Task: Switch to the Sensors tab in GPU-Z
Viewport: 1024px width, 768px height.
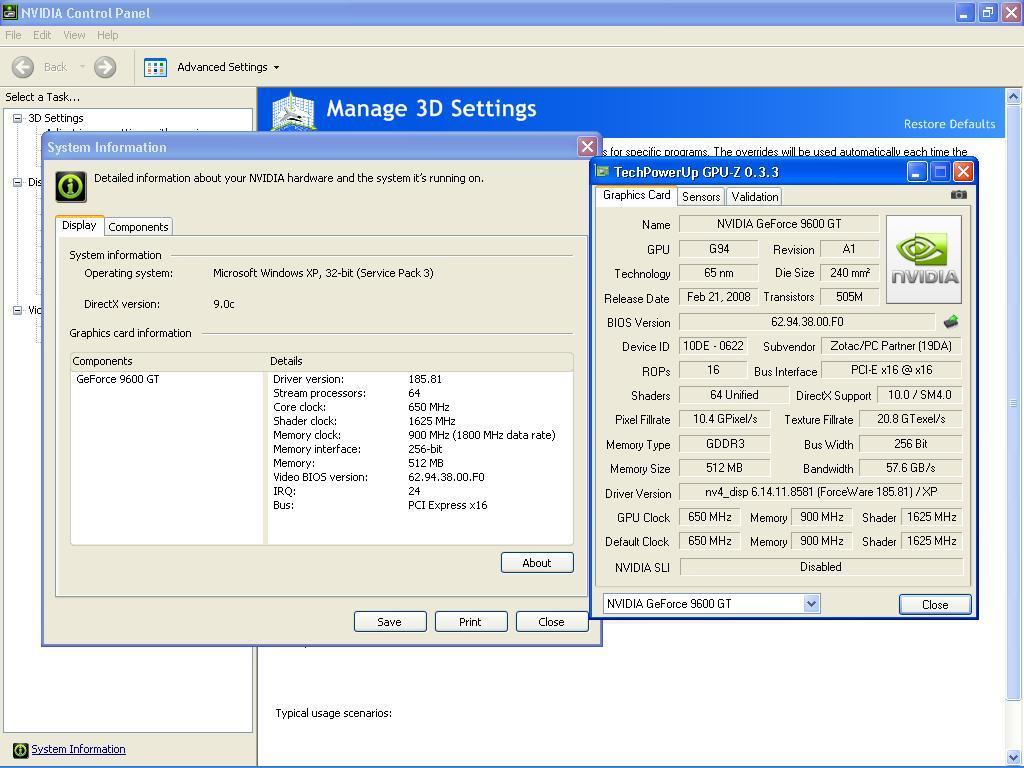Action: point(701,197)
